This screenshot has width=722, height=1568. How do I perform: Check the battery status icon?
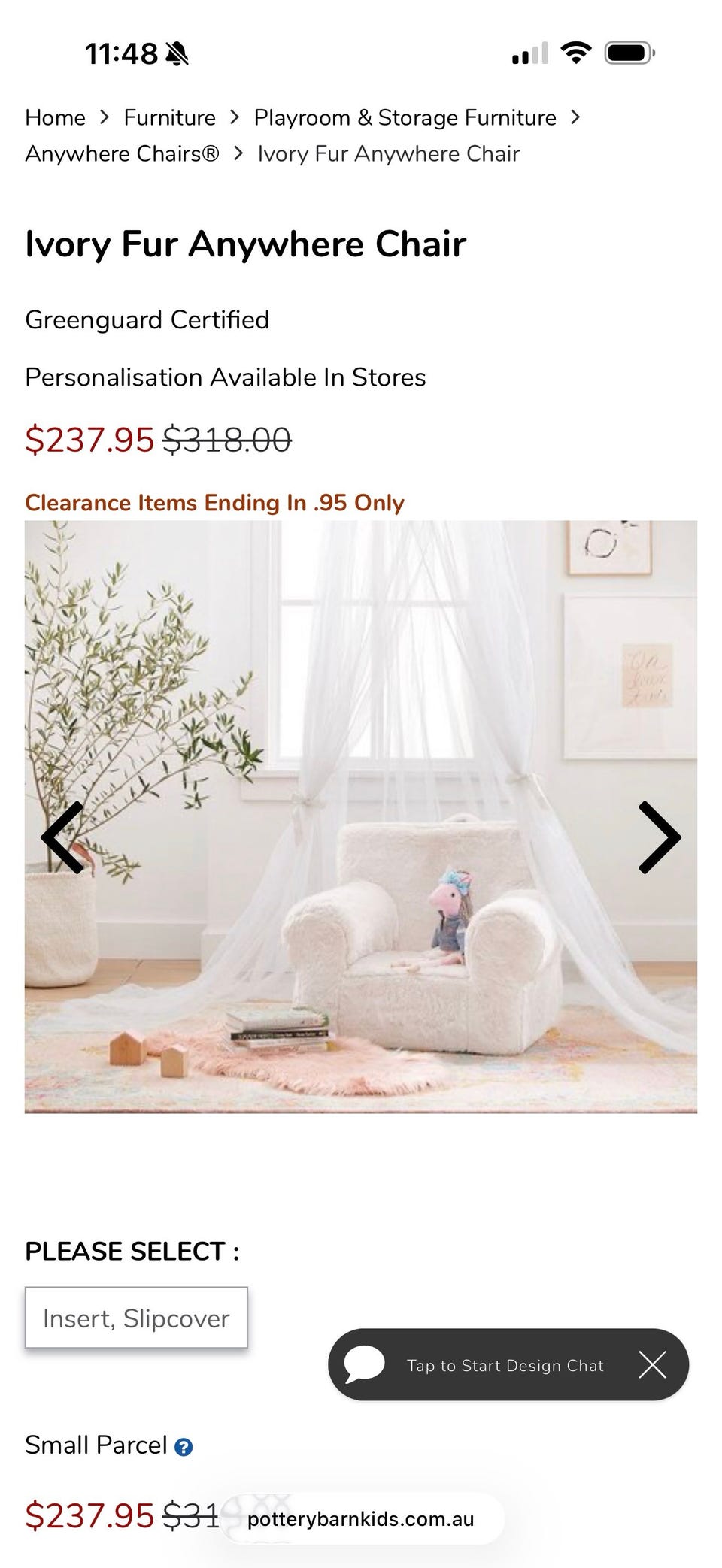(x=630, y=53)
